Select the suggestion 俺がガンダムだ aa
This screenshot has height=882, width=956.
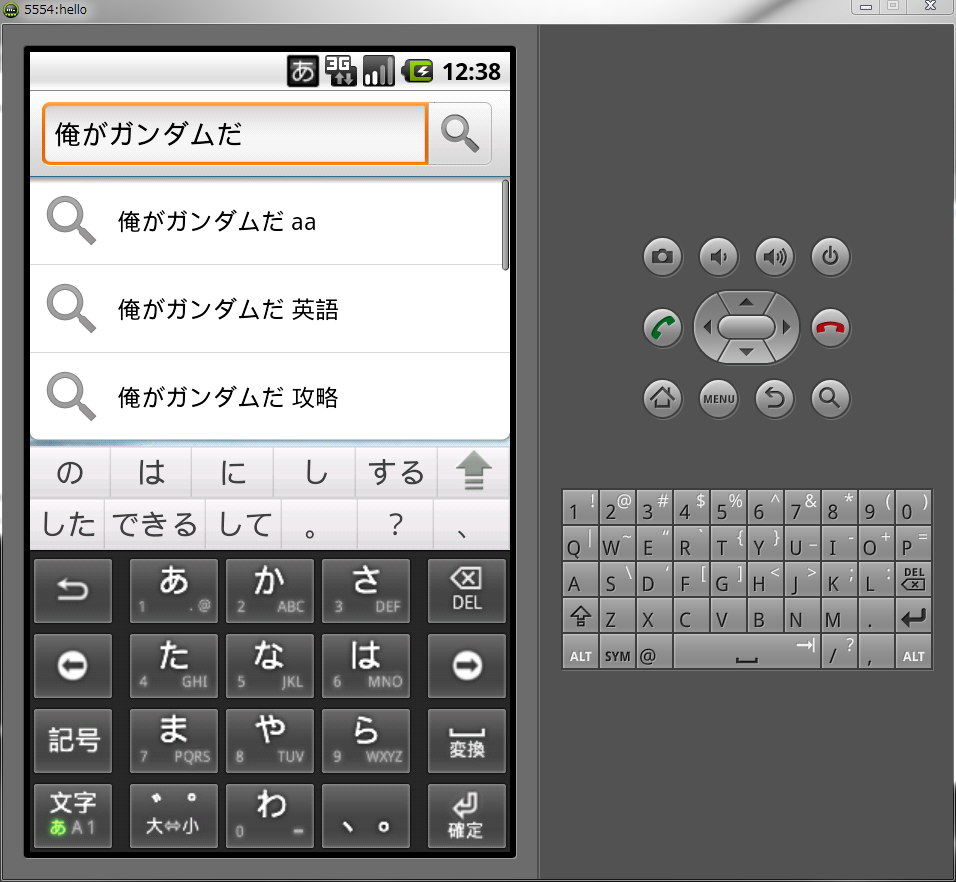269,221
